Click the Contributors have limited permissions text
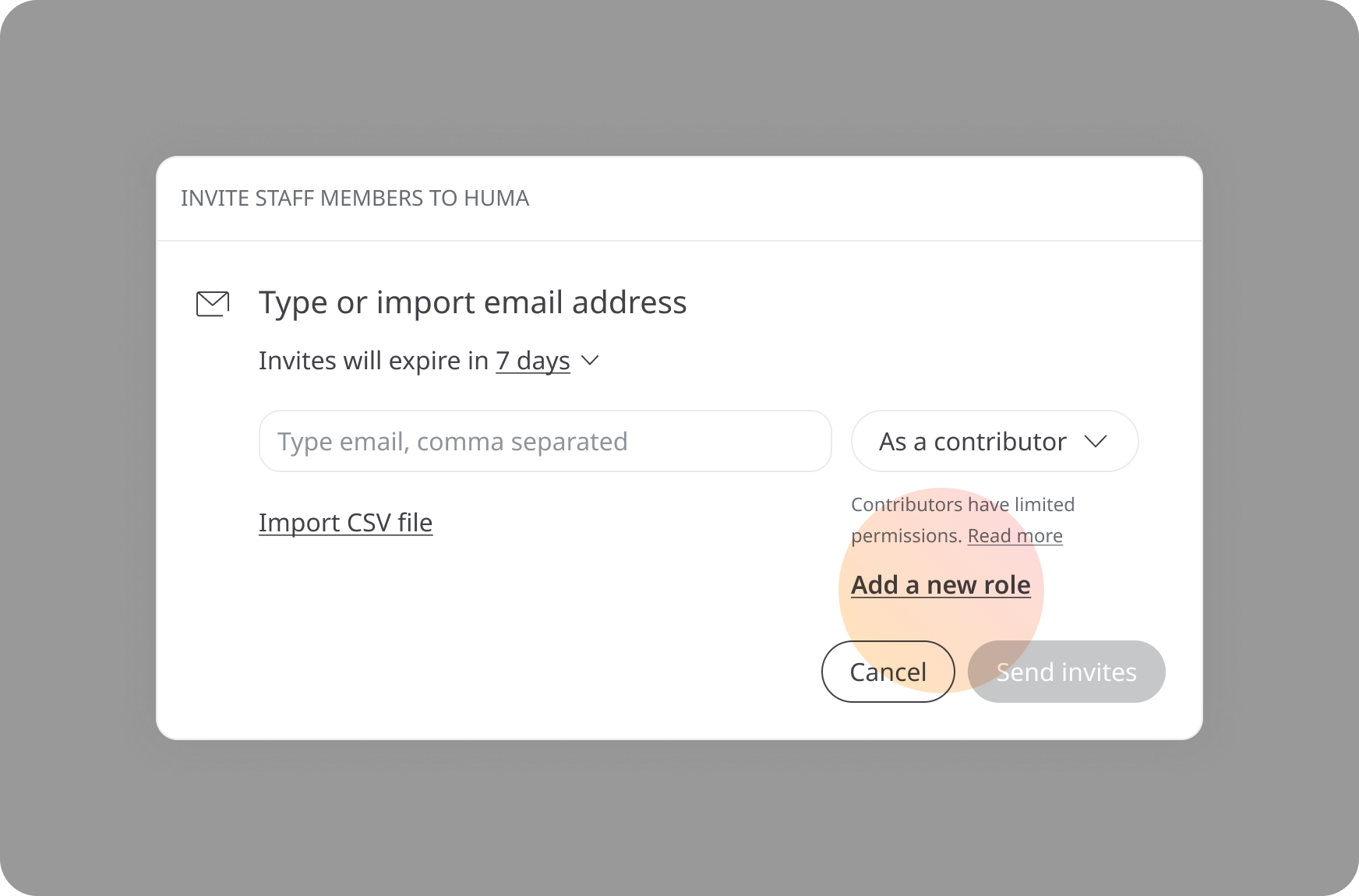This screenshot has width=1359, height=896. 962,520
